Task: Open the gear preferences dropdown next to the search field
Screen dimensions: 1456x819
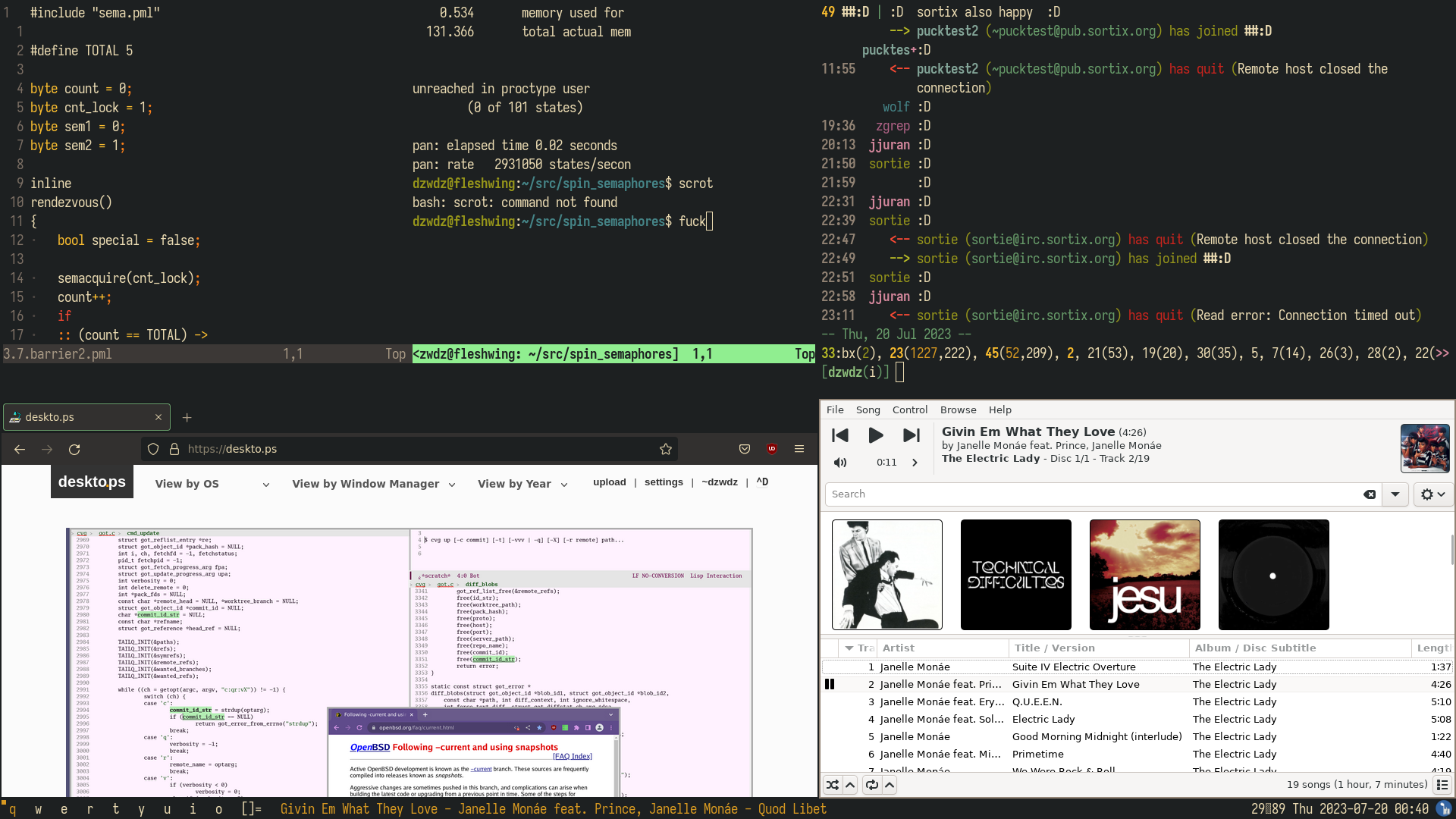Action: pyautogui.click(x=1432, y=494)
